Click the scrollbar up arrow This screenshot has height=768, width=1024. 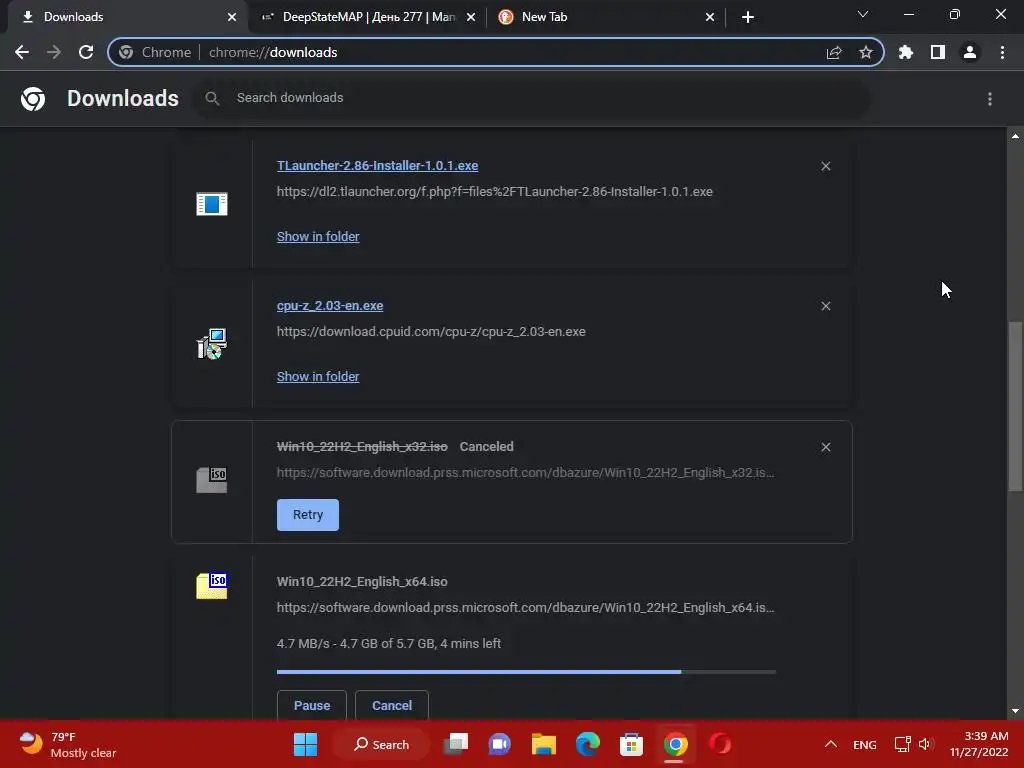1015,136
